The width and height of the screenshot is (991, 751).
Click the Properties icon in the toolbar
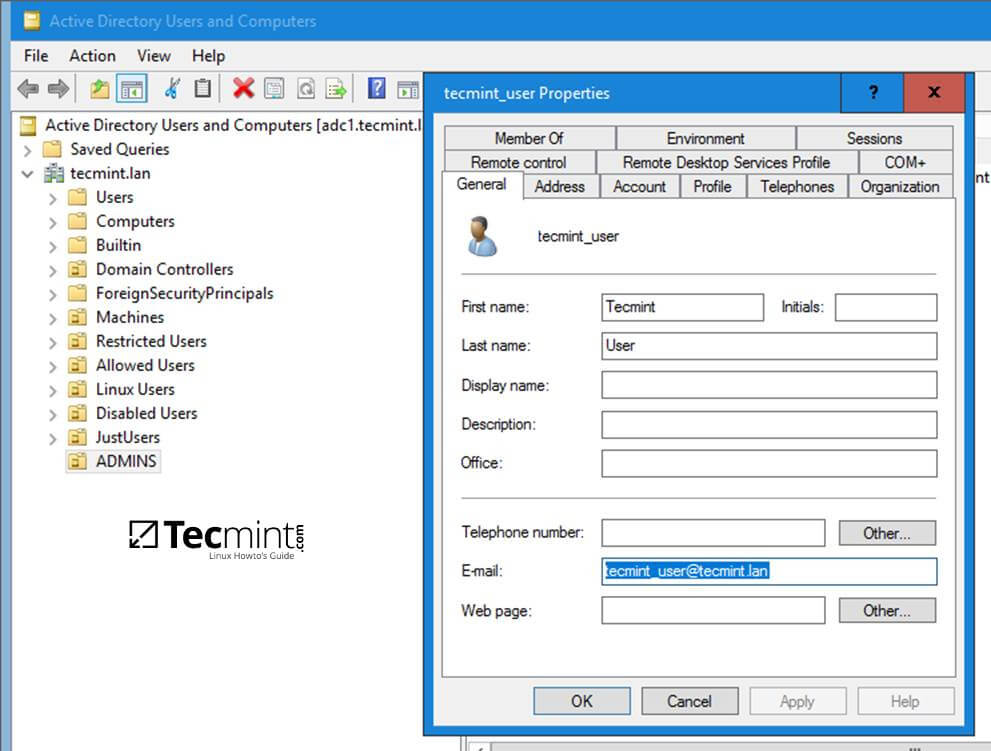tap(272, 89)
